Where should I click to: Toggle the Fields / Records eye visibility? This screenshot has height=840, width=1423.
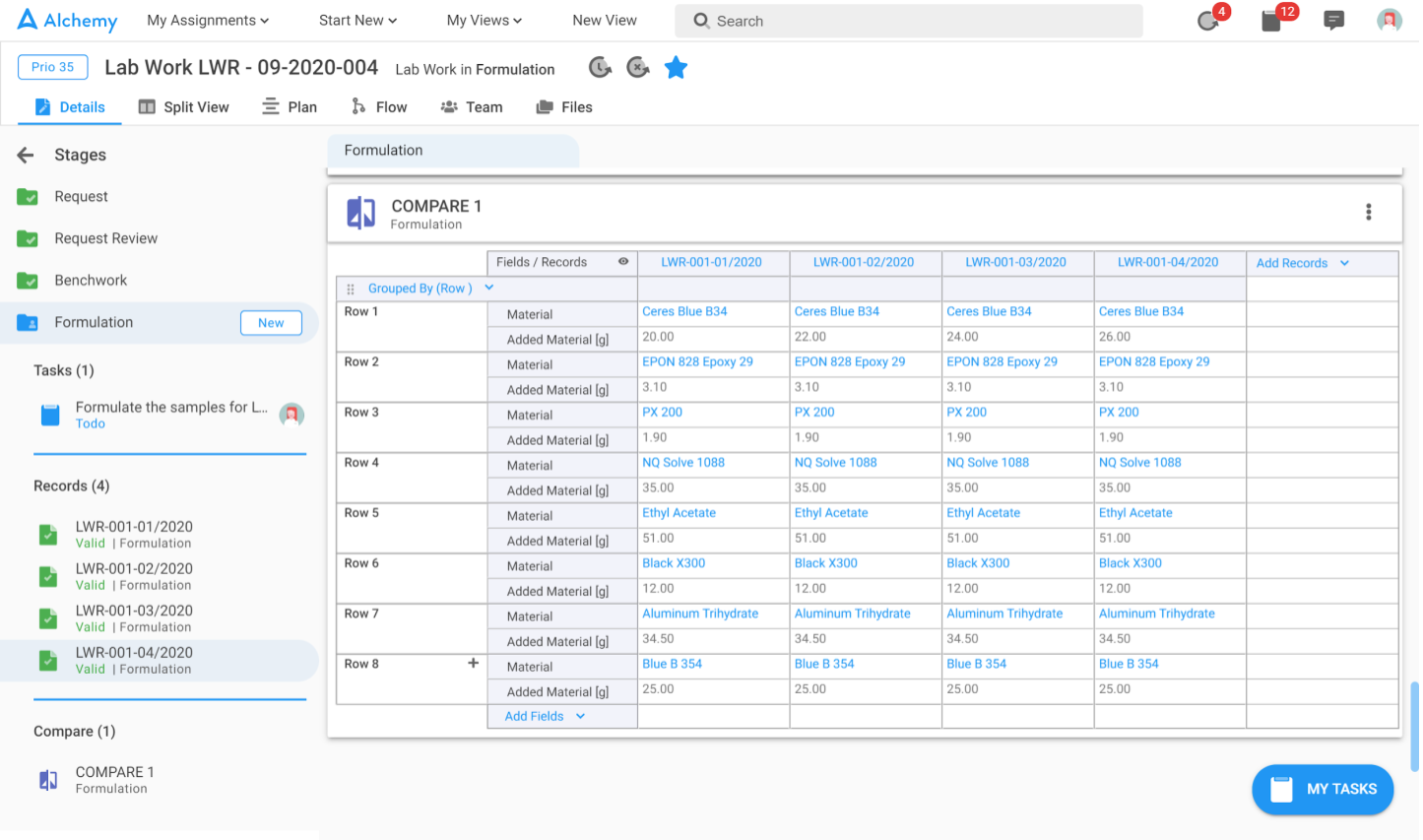[622, 262]
